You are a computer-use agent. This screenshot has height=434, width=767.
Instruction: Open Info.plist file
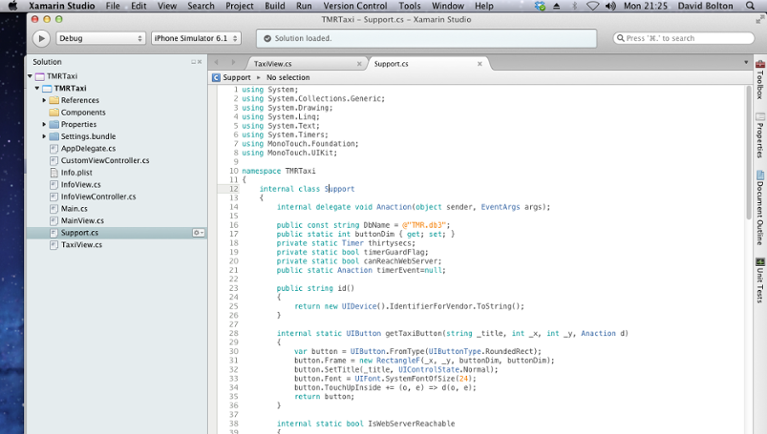coord(76,172)
